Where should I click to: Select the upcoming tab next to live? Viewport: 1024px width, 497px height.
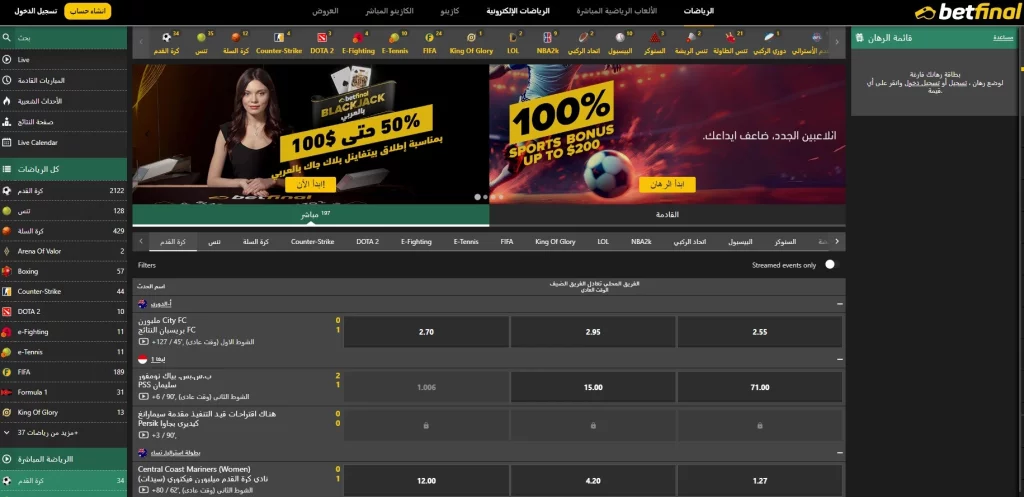click(x=667, y=215)
